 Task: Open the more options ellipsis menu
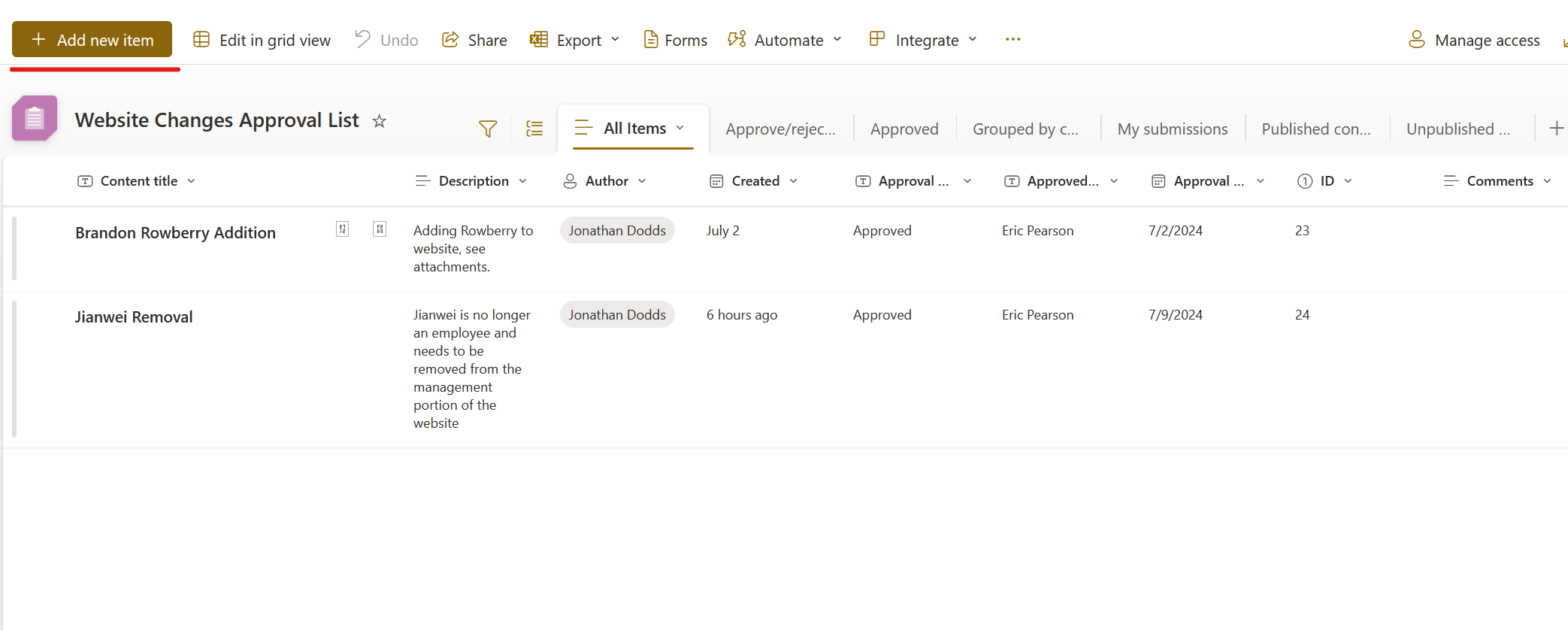tap(1013, 40)
